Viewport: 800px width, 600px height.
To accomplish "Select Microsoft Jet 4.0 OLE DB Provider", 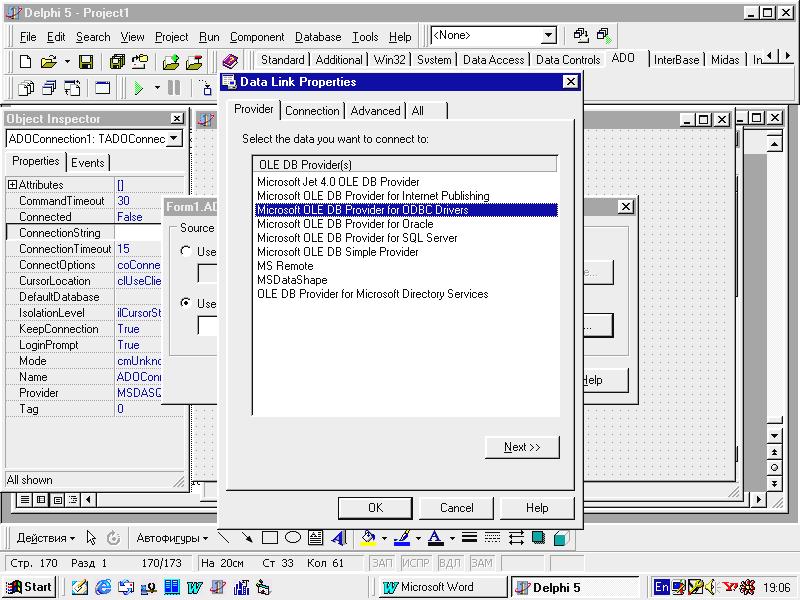I will [338, 182].
